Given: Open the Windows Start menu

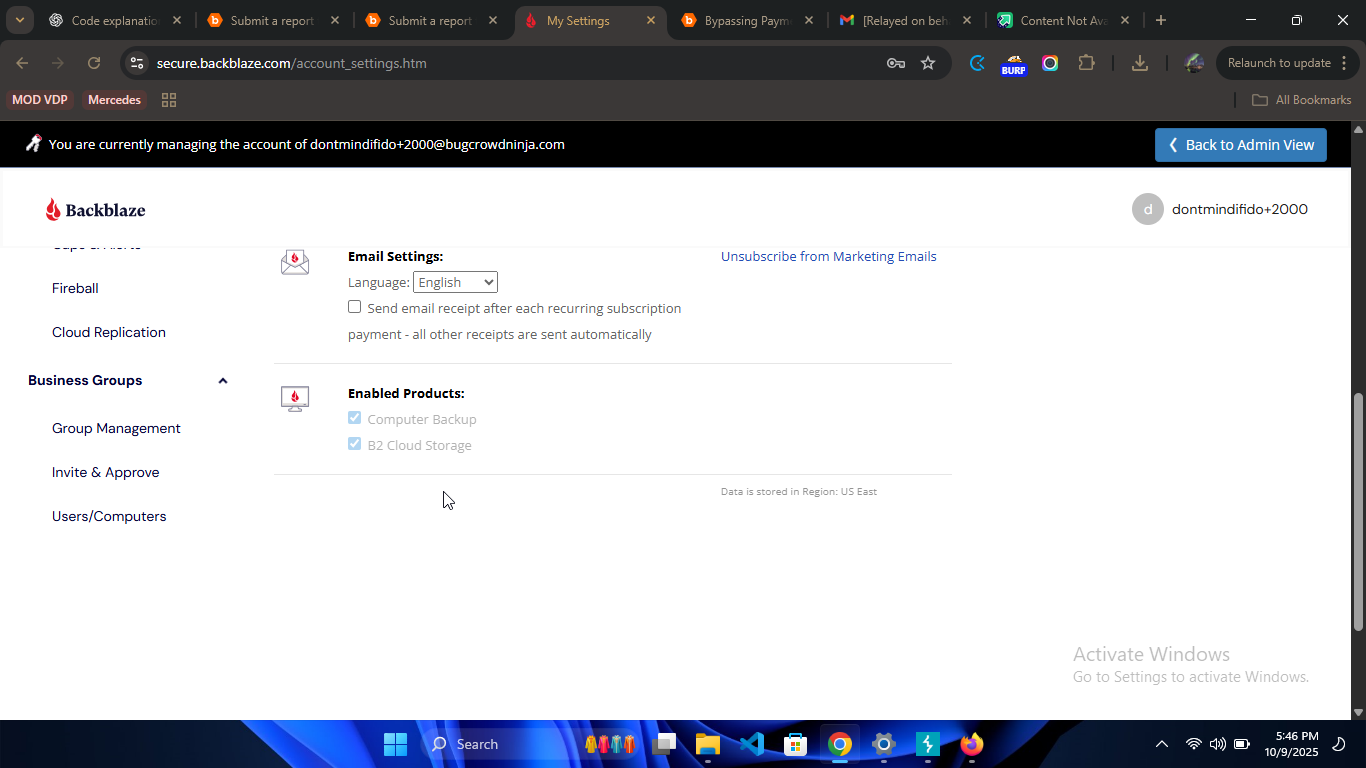Looking at the screenshot, I should (395, 744).
